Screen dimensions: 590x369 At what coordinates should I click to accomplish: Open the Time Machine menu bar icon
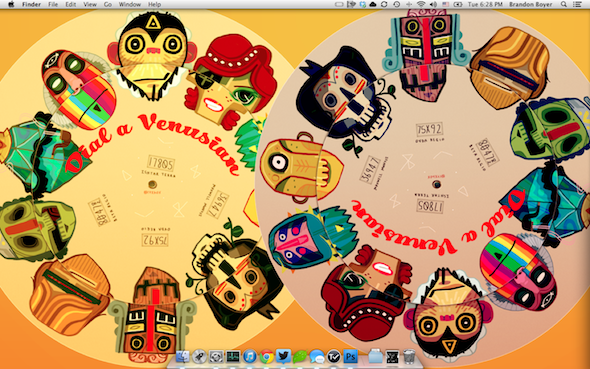click(397, 5)
